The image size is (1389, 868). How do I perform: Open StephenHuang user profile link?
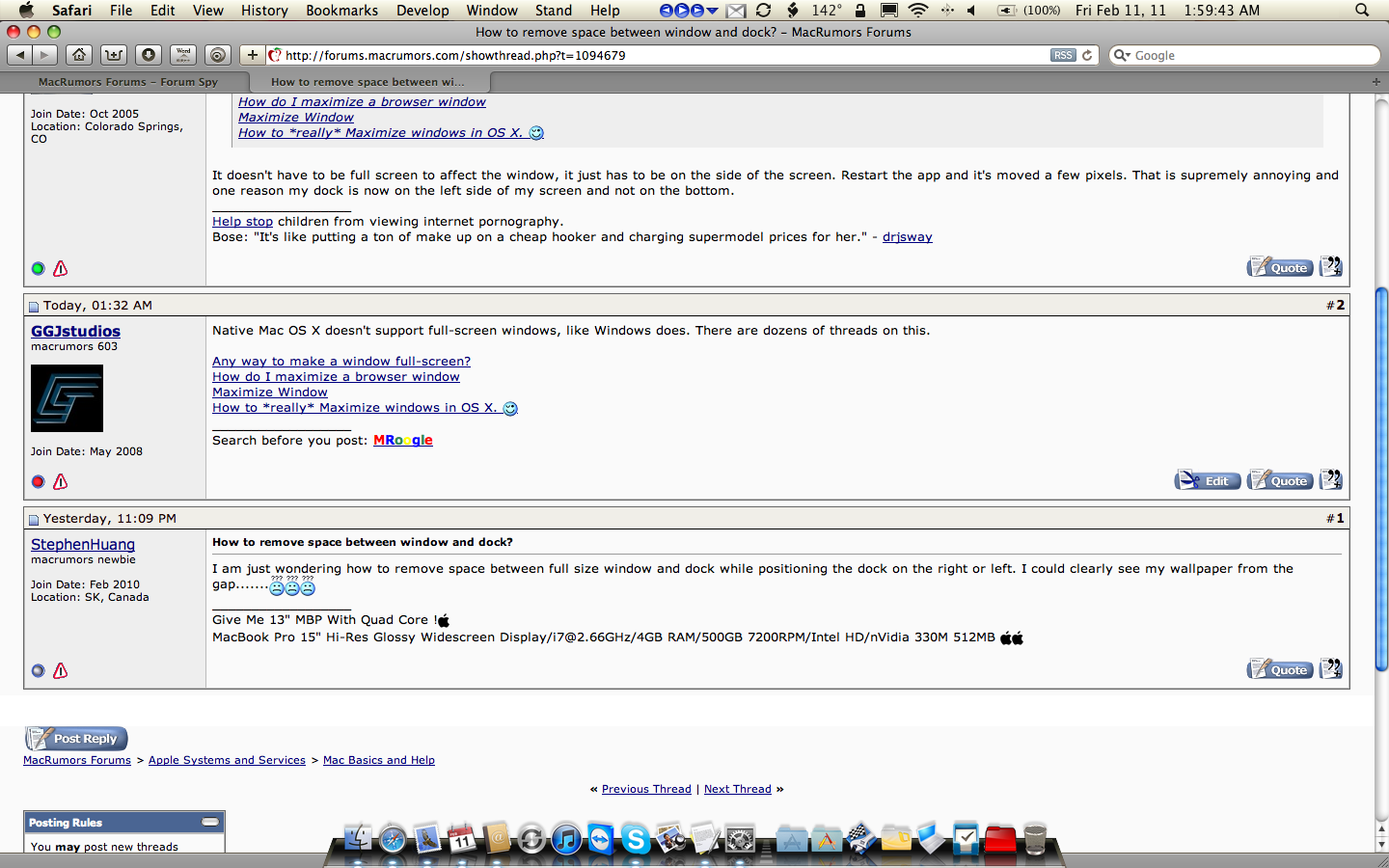click(83, 544)
